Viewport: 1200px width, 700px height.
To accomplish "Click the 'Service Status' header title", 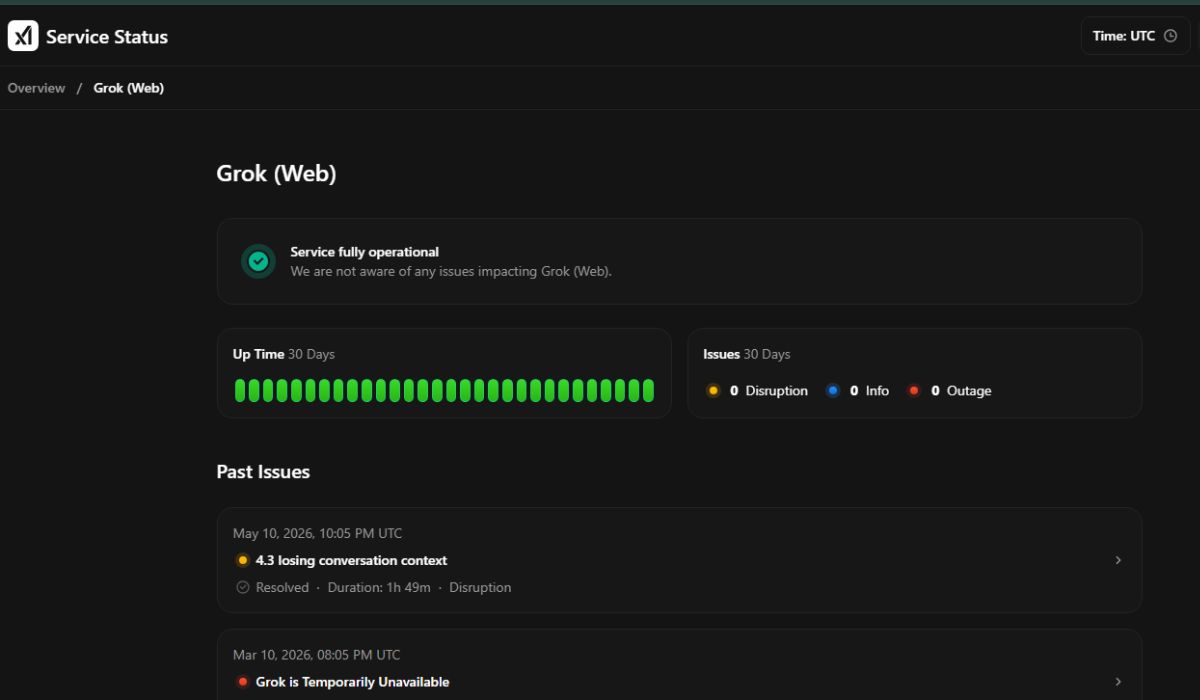I will click(107, 37).
